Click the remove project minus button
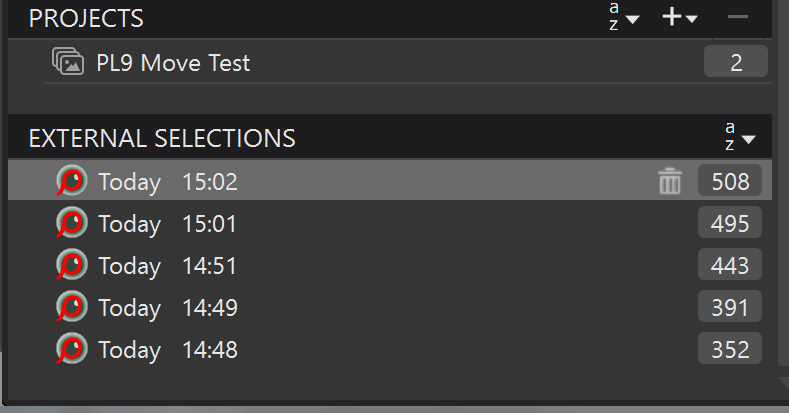The image size is (789, 413). coord(737,18)
